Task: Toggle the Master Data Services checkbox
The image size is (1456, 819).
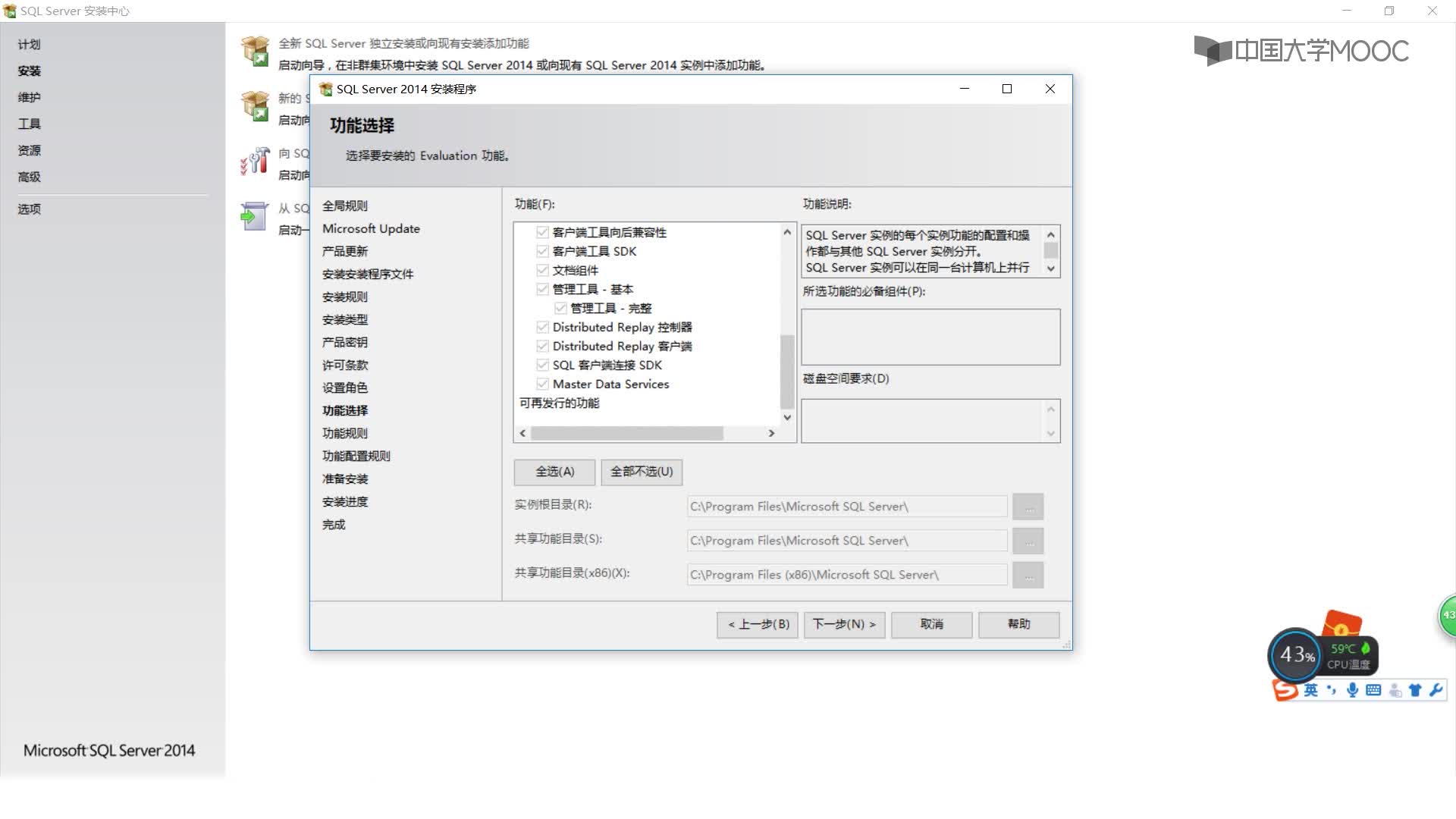Action: tap(542, 384)
